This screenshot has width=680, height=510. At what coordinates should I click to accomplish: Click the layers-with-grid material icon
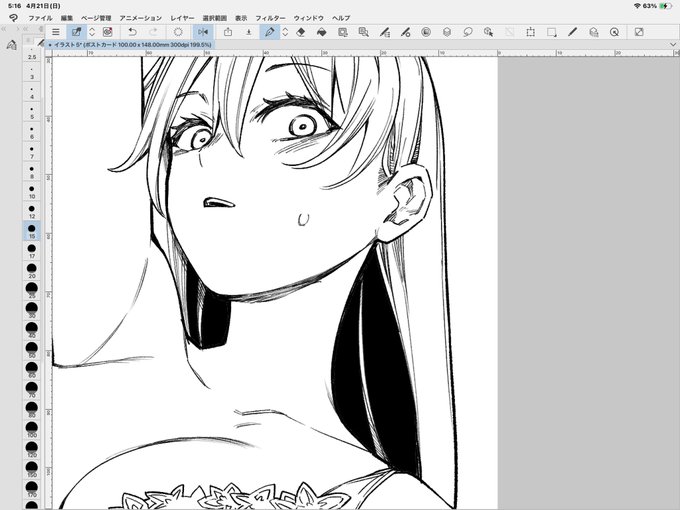pyautogui.click(x=593, y=32)
